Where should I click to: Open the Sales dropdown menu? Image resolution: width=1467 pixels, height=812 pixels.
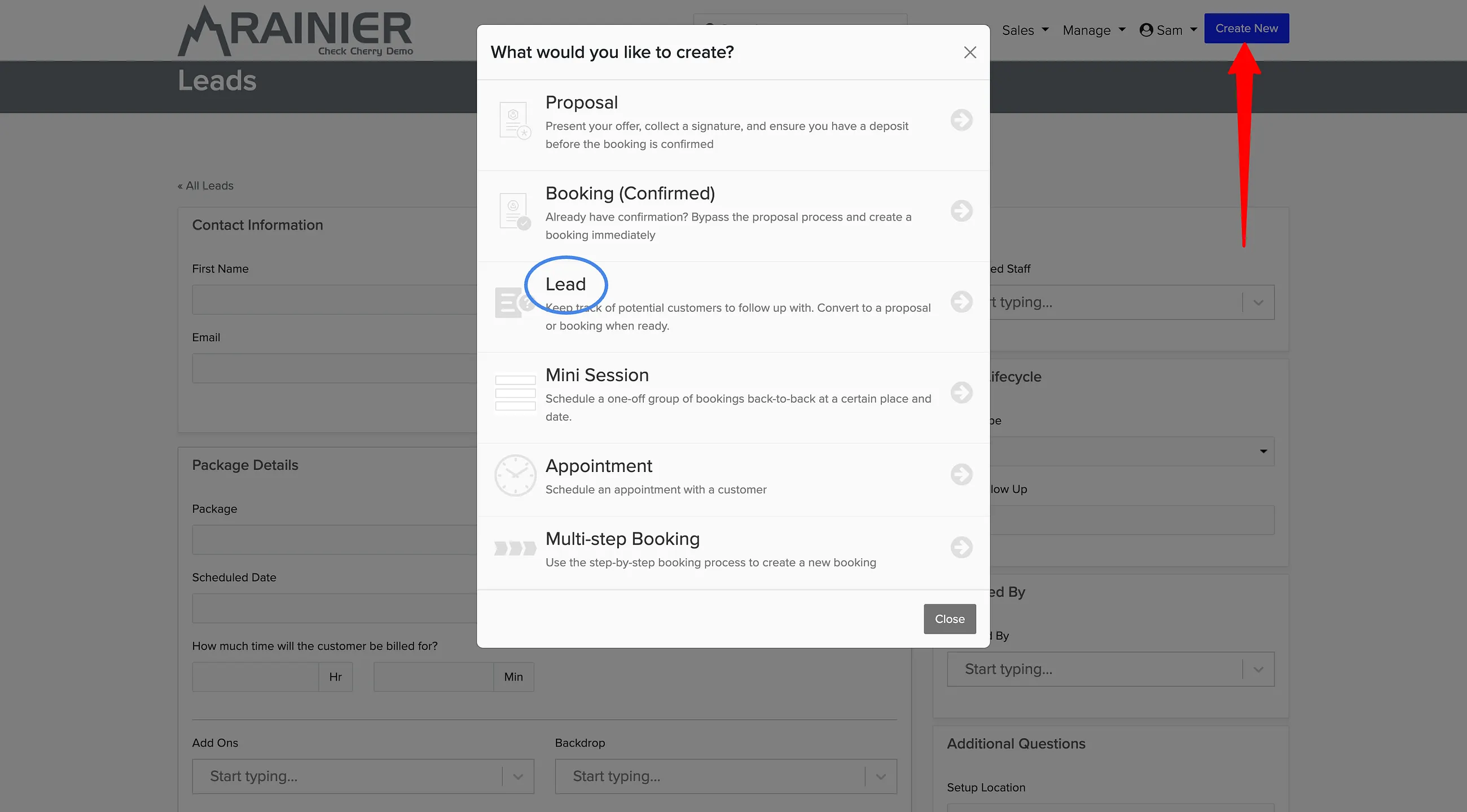coord(1025,30)
